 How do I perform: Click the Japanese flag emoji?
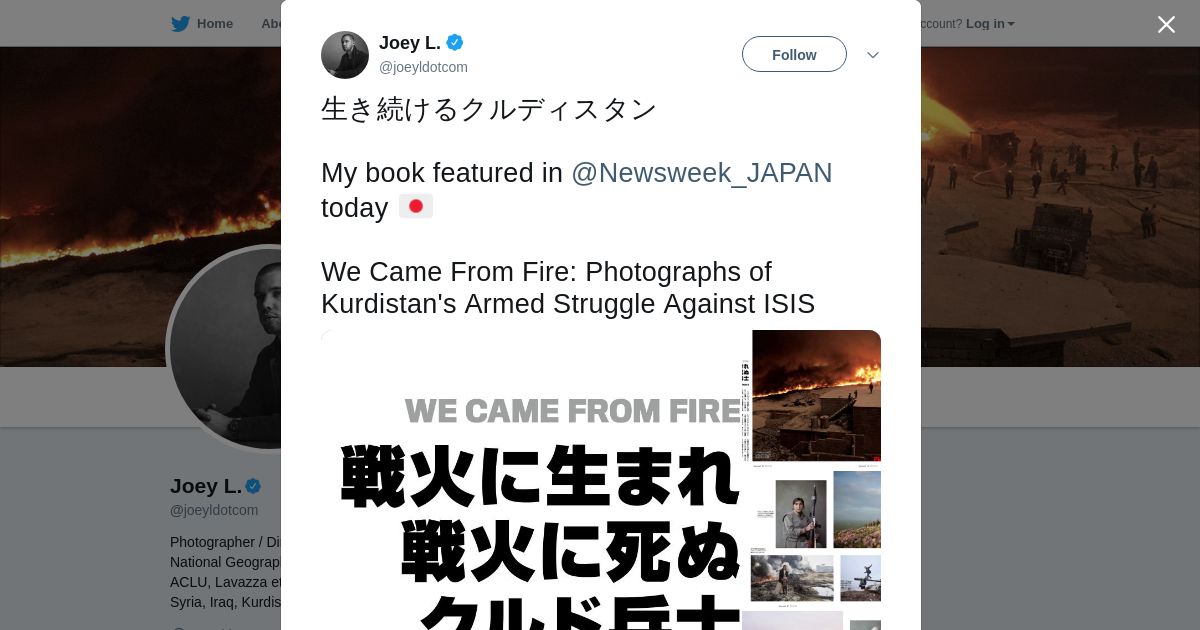click(416, 207)
